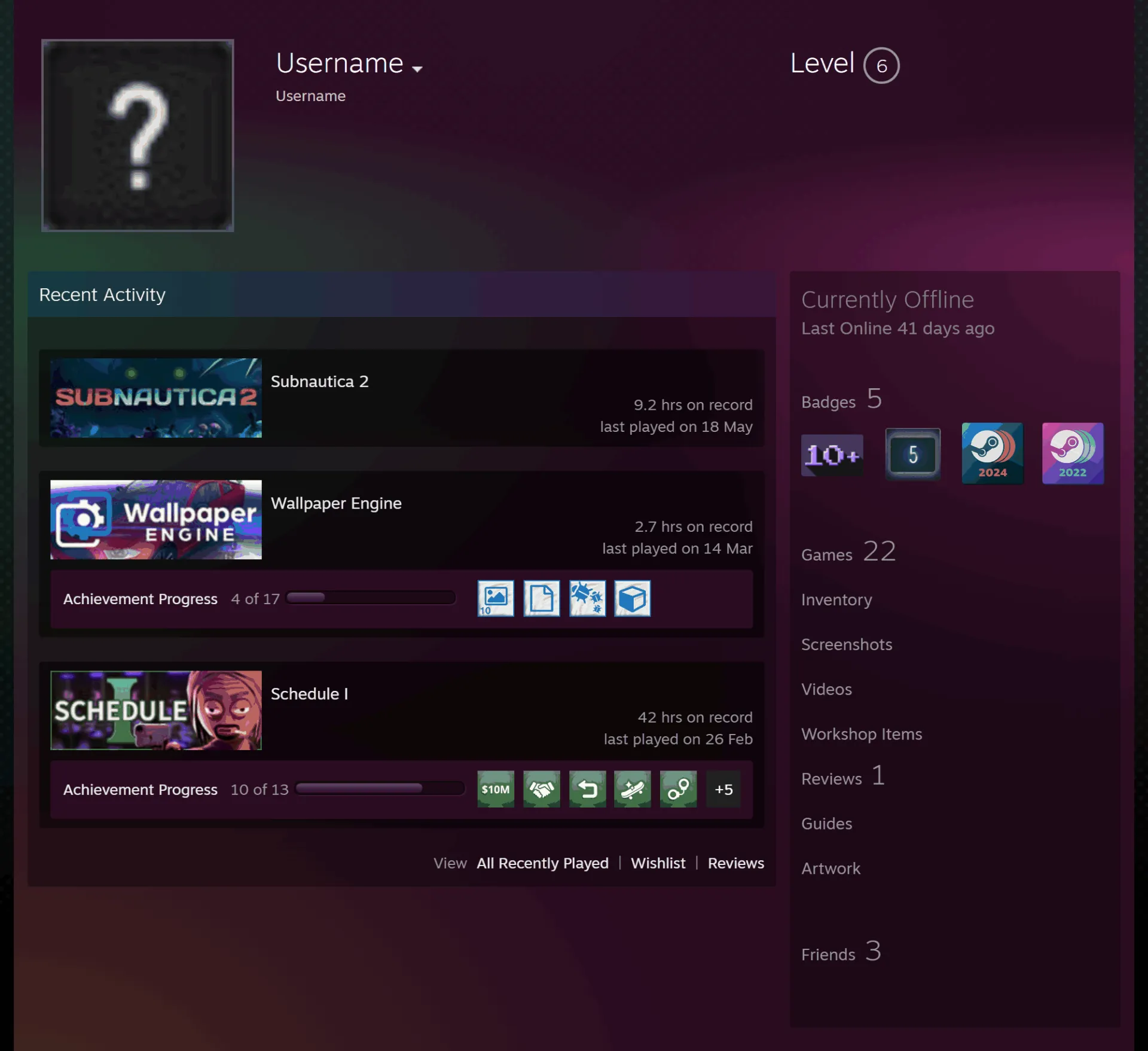Open the Steam 2022 badge
This screenshot has width=1148, height=1051.
tap(1073, 453)
